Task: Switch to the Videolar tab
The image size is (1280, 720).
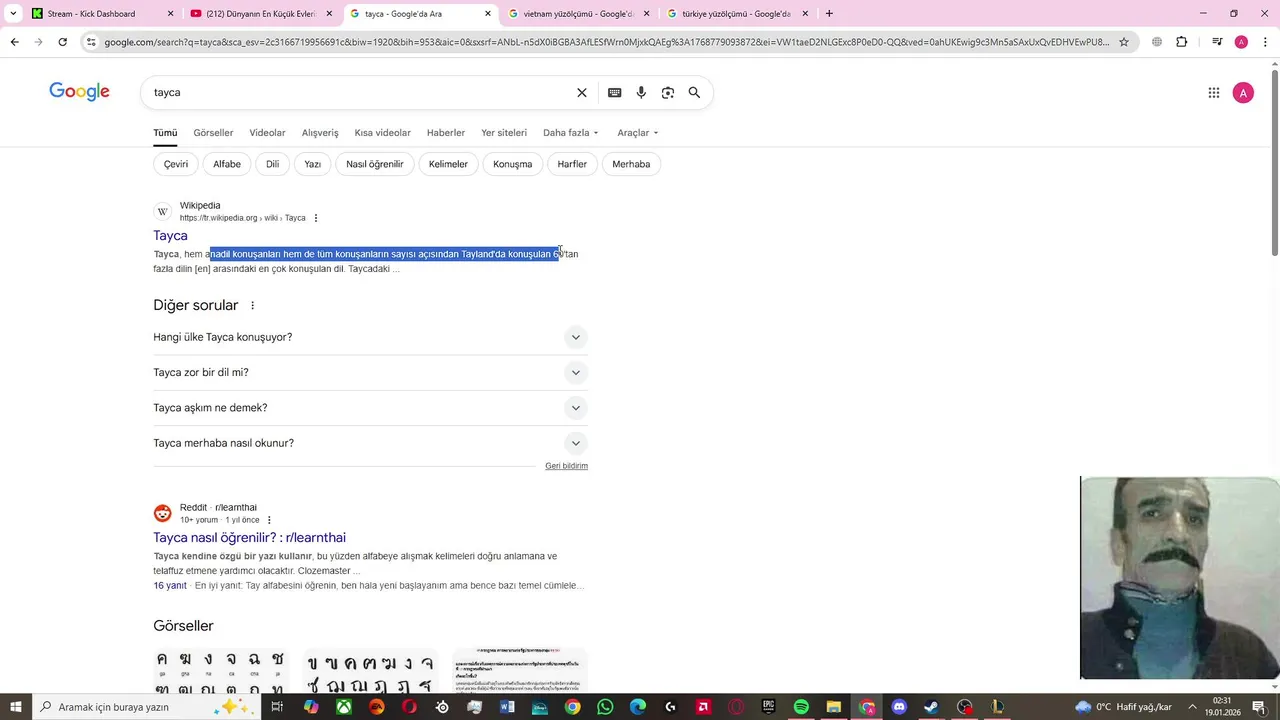Action: (x=267, y=133)
